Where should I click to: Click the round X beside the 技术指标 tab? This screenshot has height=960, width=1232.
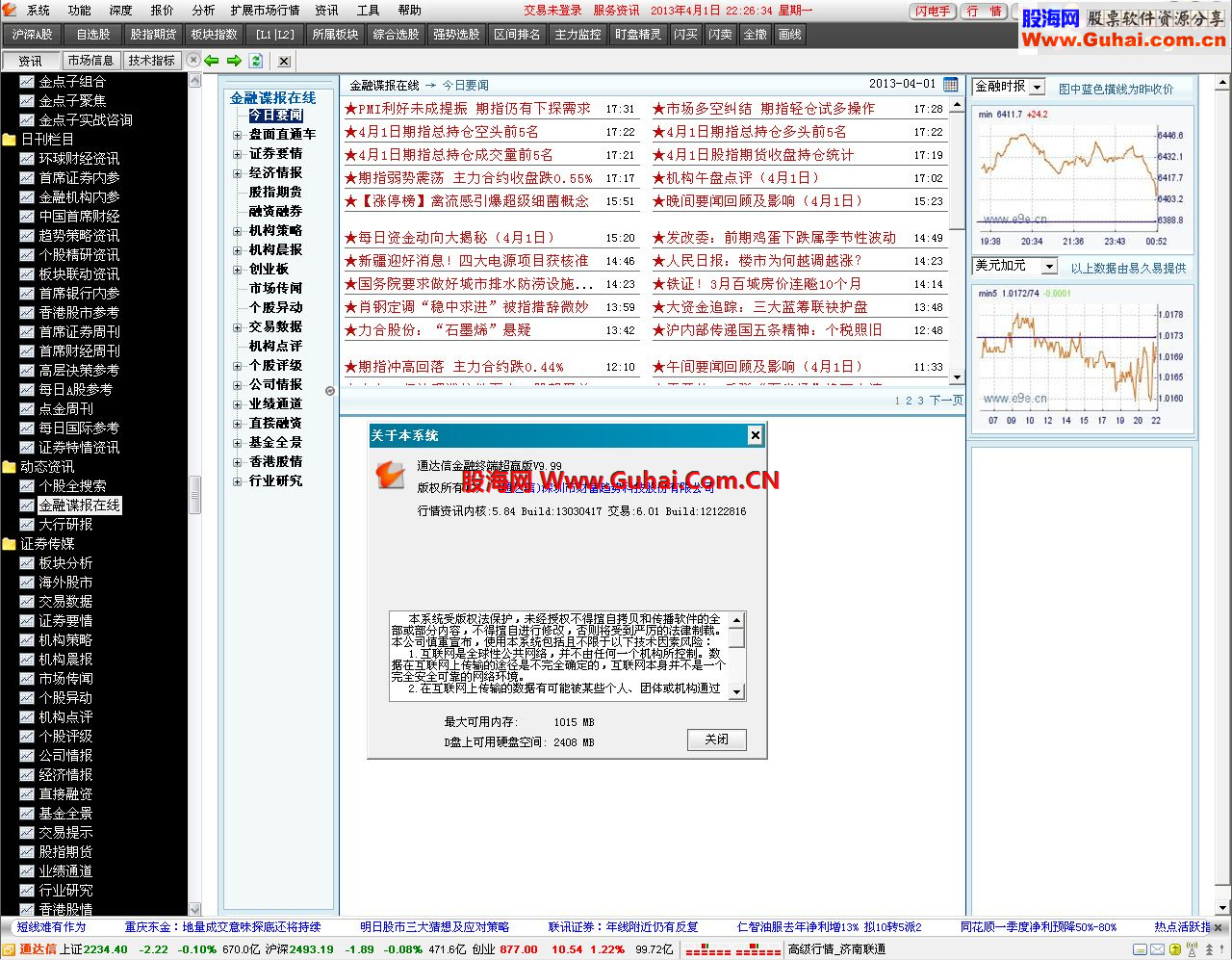click(192, 60)
